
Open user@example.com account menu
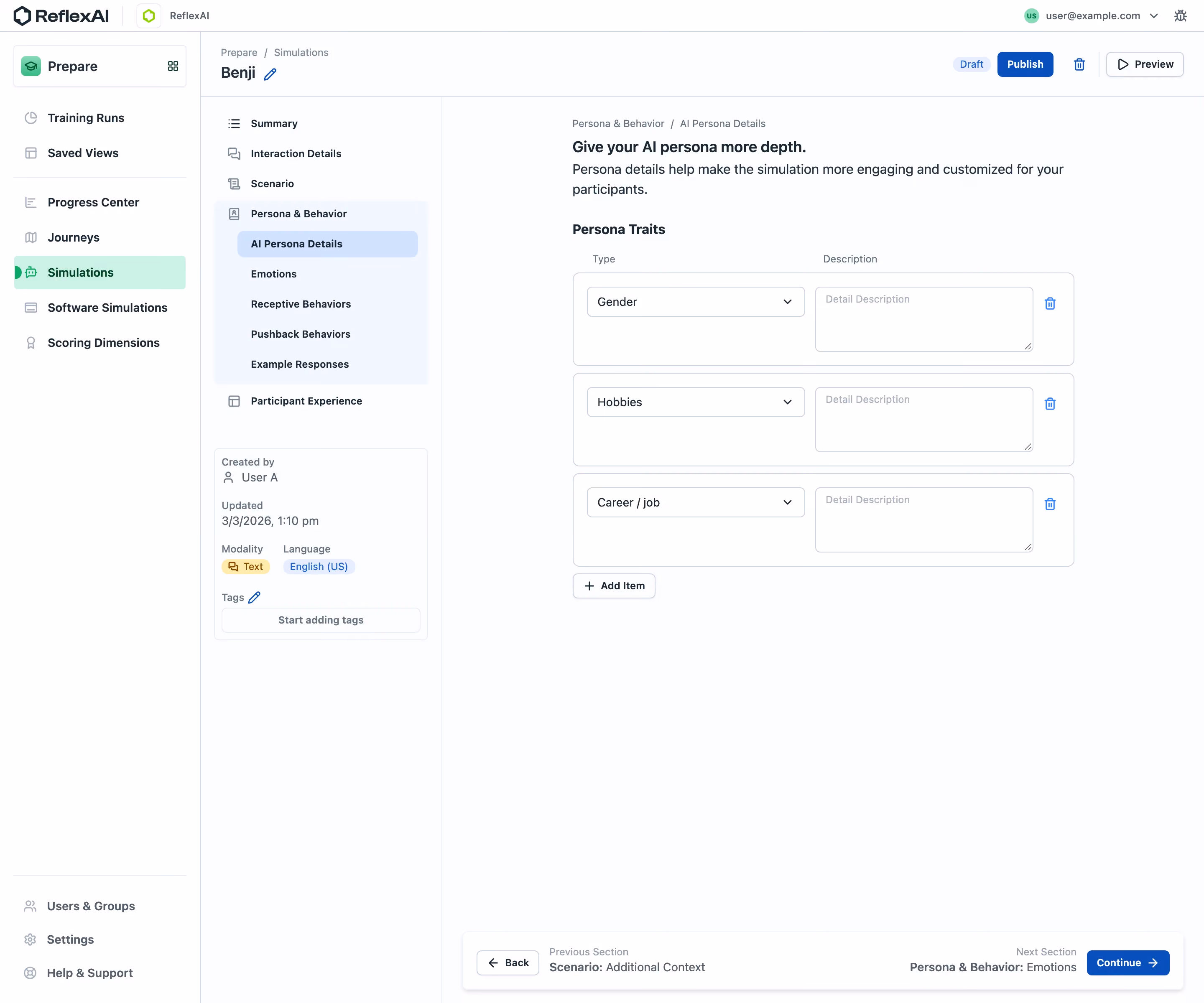[1092, 15]
